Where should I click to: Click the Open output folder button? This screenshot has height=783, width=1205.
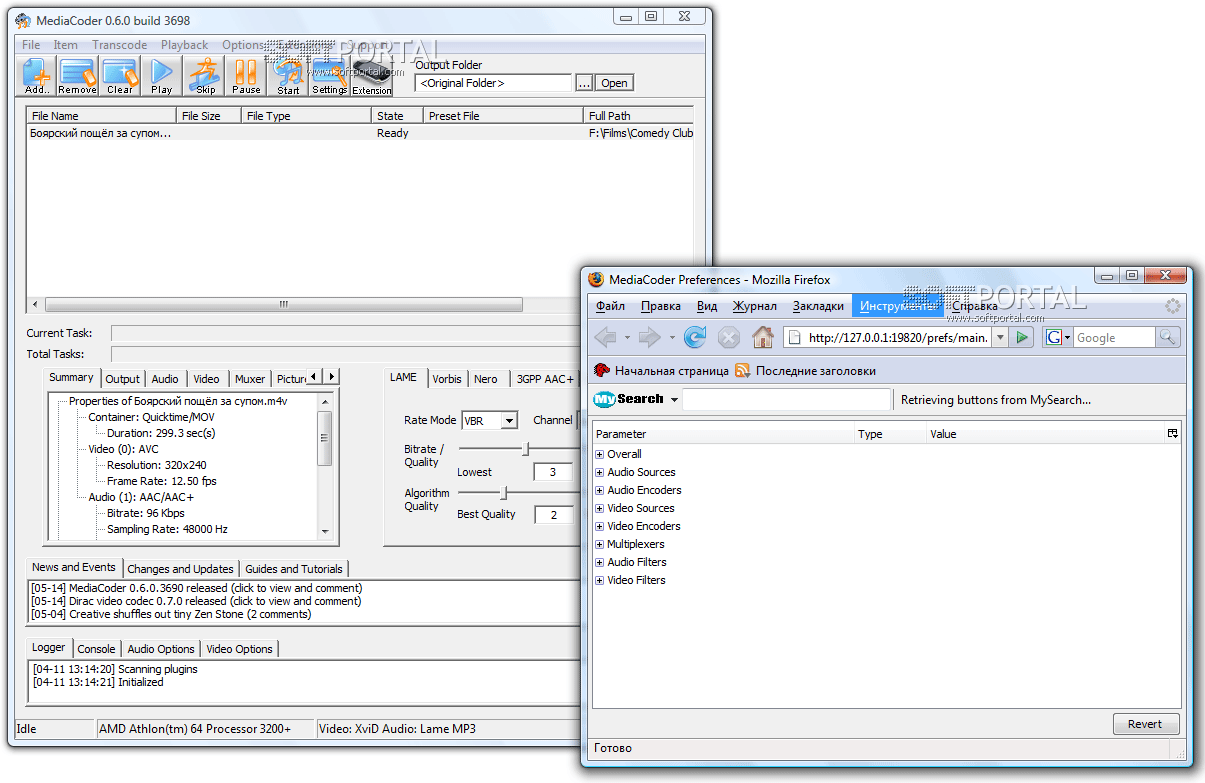pos(614,83)
